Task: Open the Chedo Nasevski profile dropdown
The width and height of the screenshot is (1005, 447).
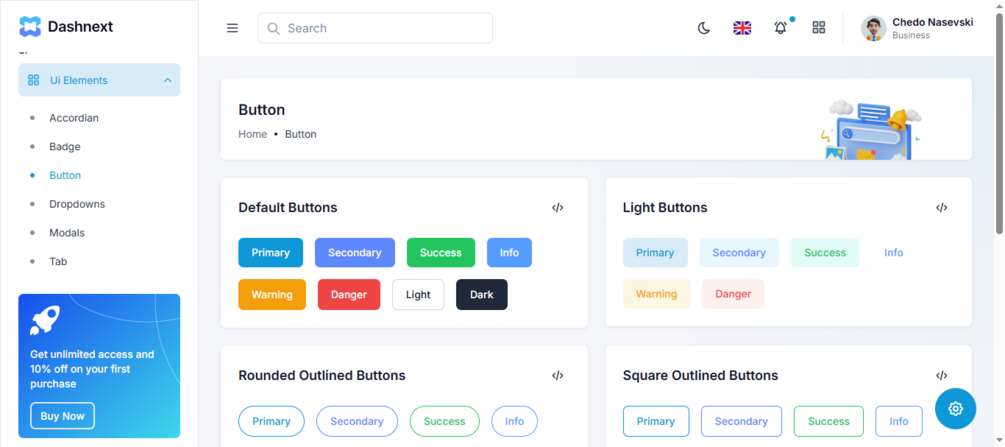Action: tap(917, 28)
